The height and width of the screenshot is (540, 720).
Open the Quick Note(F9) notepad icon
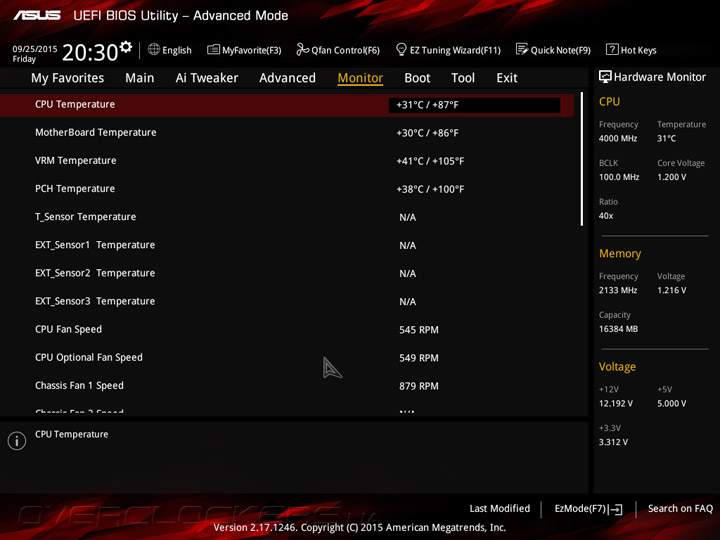(522, 49)
